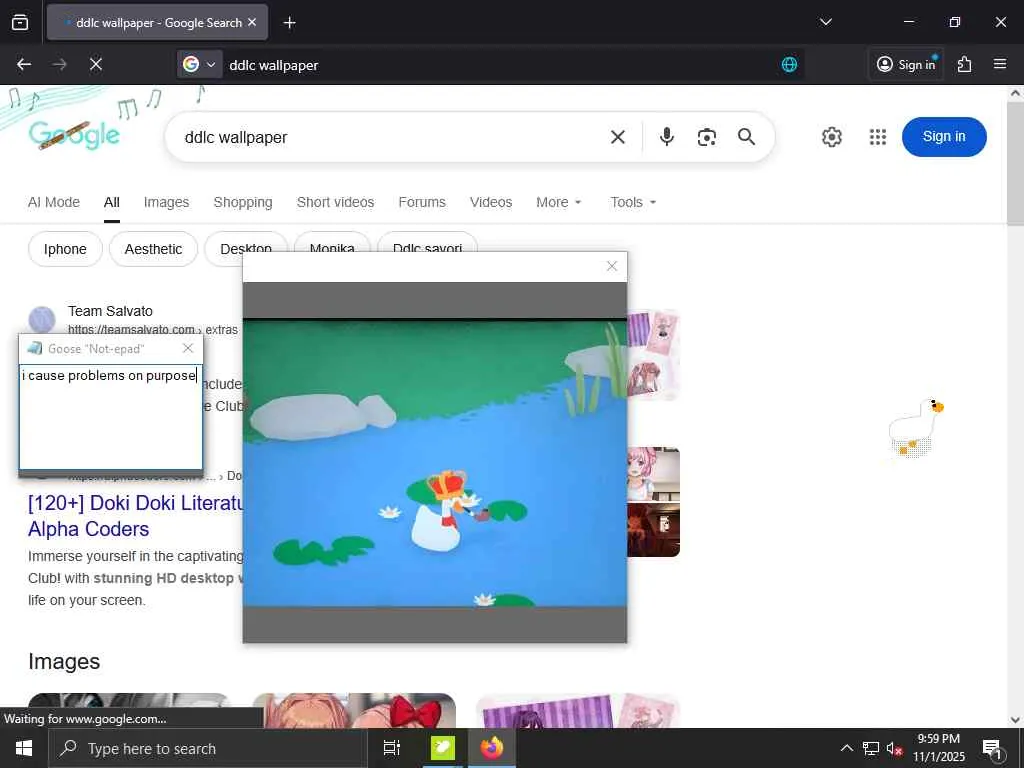The width and height of the screenshot is (1024, 768).
Task: Click the network tray icon
Action: point(871,748)
